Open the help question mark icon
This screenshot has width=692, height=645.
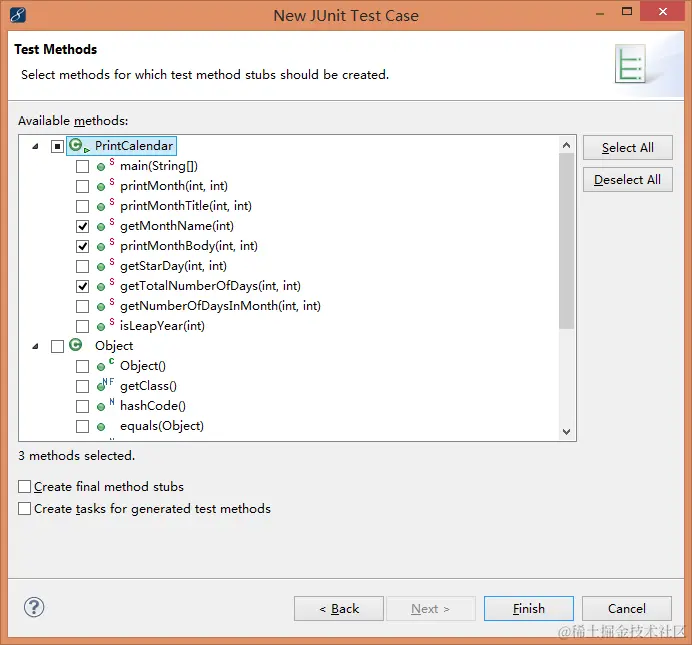[34, 608]
